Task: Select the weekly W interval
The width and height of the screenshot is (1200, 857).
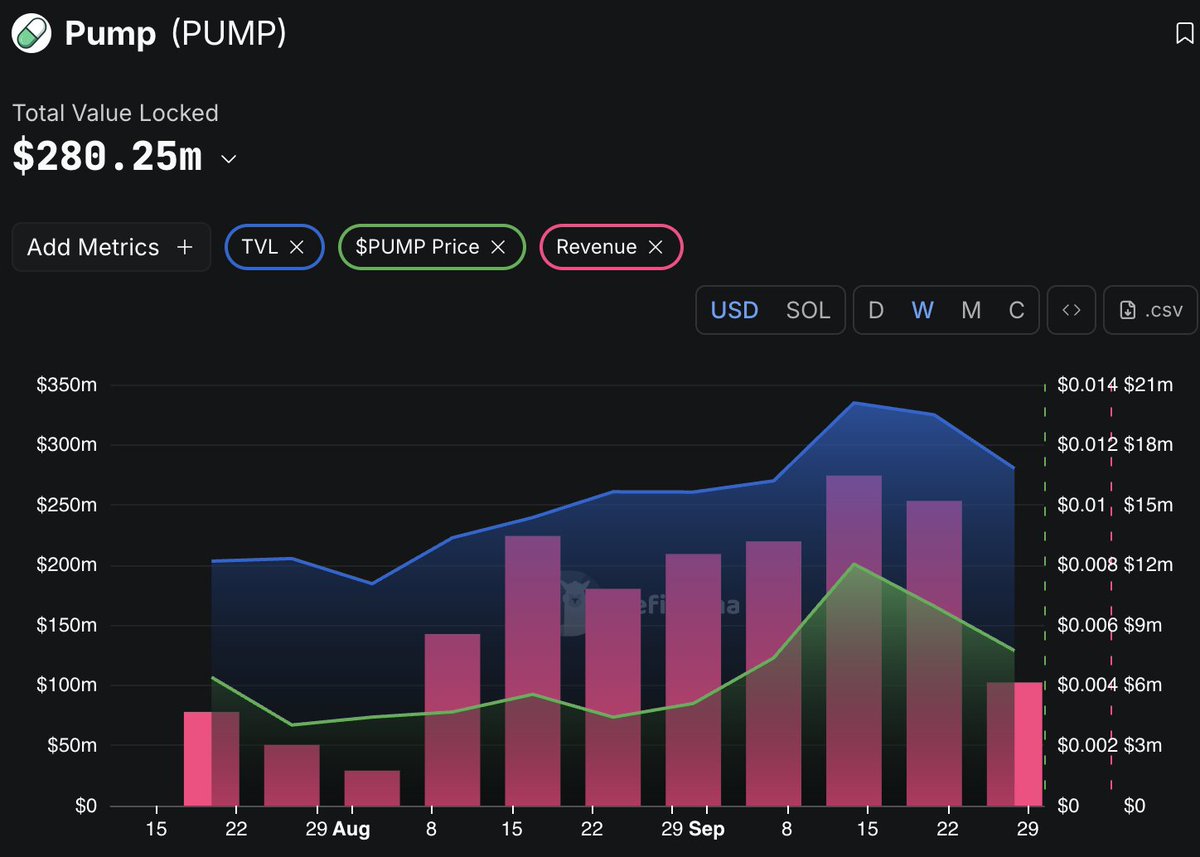Action: coord(923,310)
